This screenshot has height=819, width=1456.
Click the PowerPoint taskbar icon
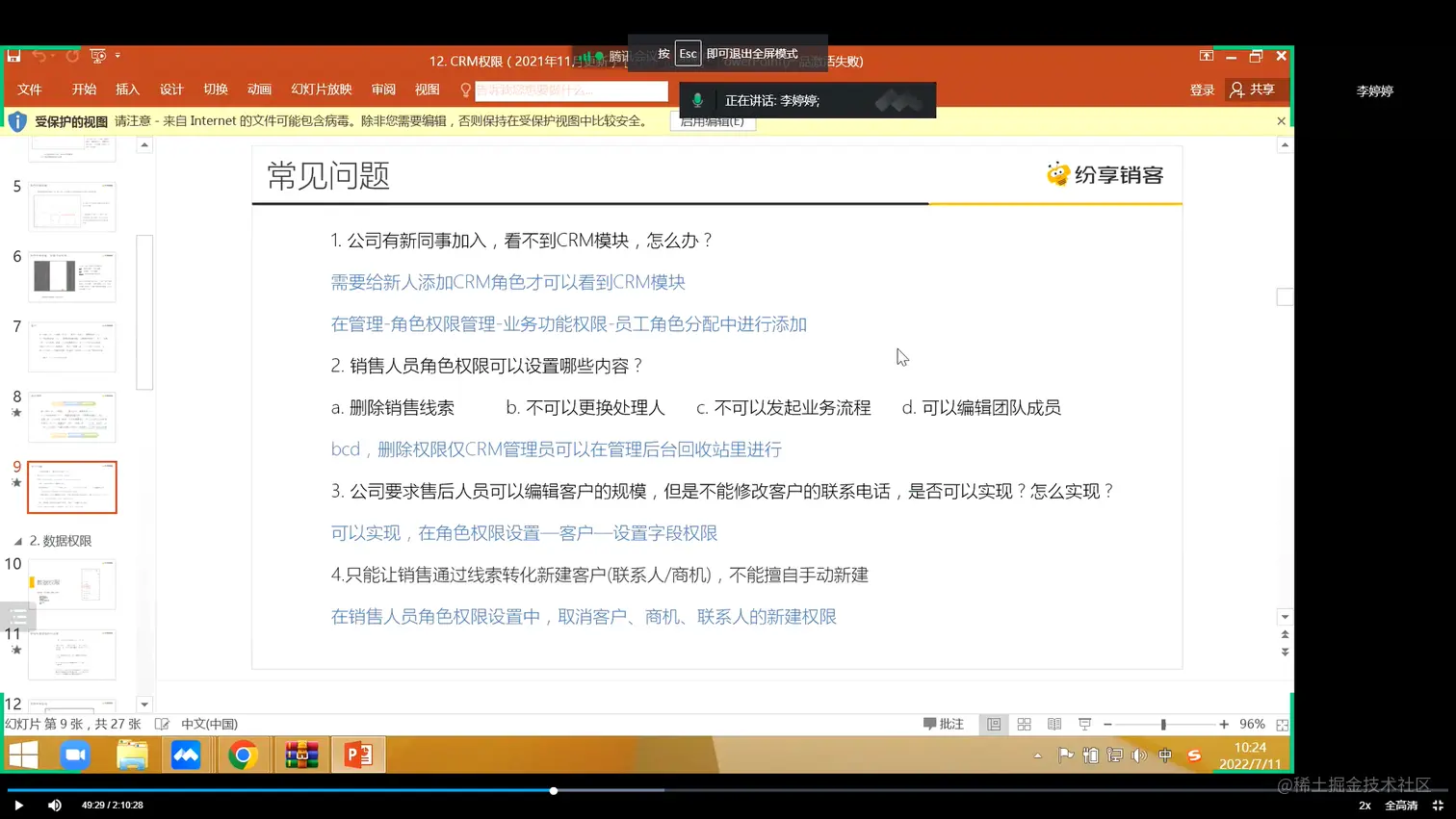358,755
